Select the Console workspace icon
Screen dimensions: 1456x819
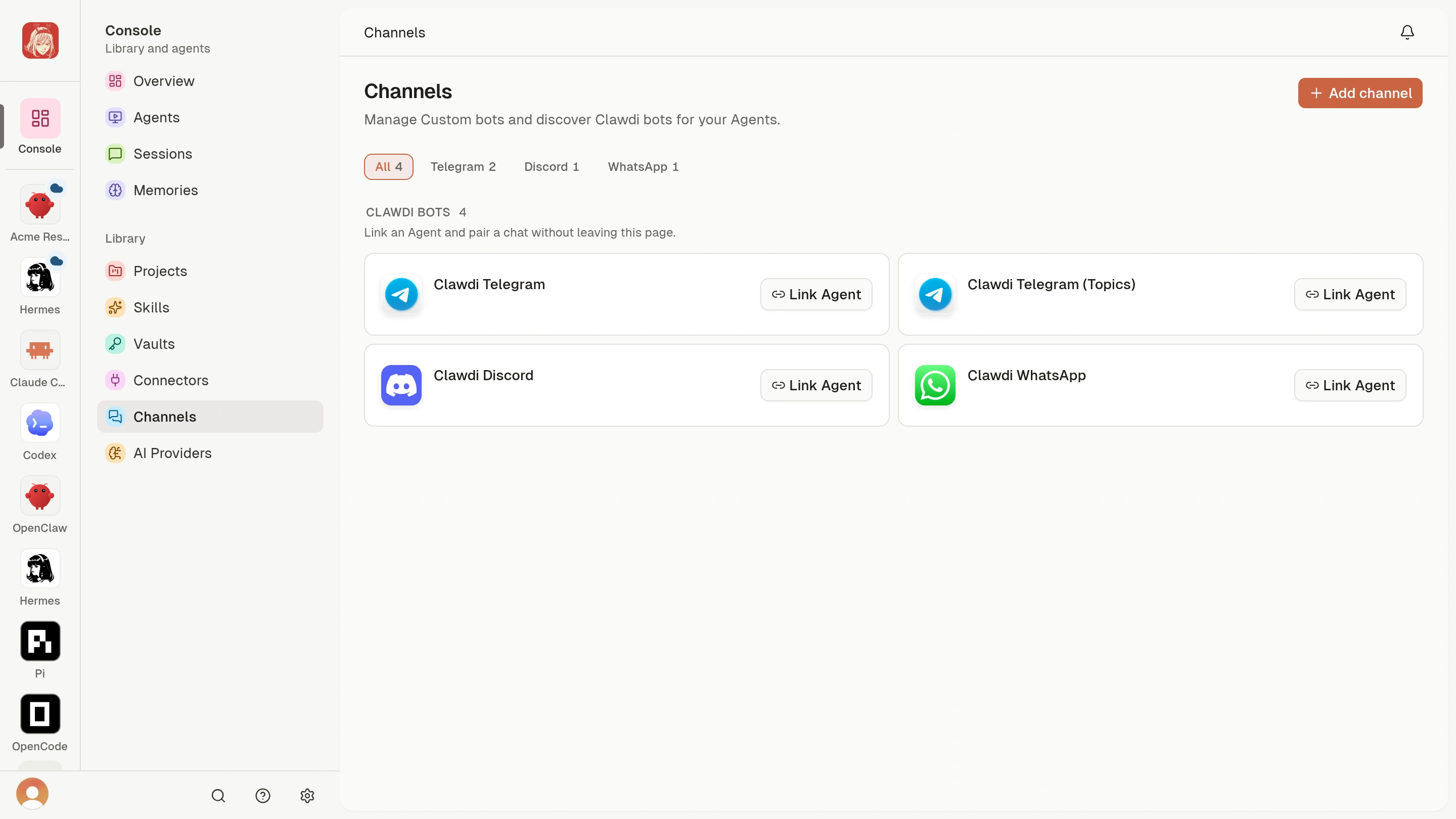[x=40, y=118]
